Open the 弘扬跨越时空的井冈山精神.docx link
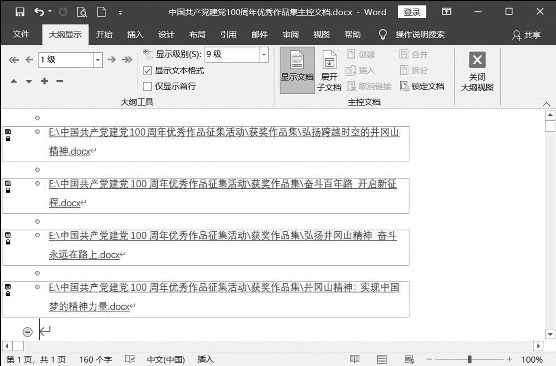This screenshot has height=366, width=556. point(224,142)
